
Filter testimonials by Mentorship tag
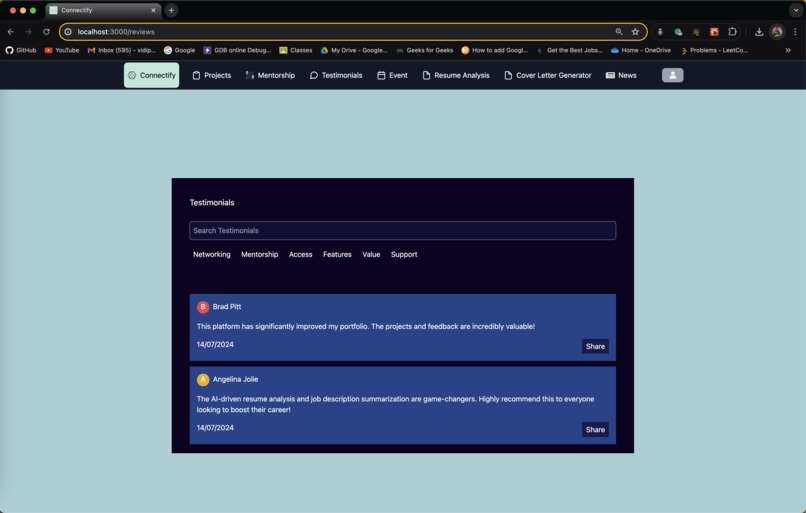(x=260, y=254)
